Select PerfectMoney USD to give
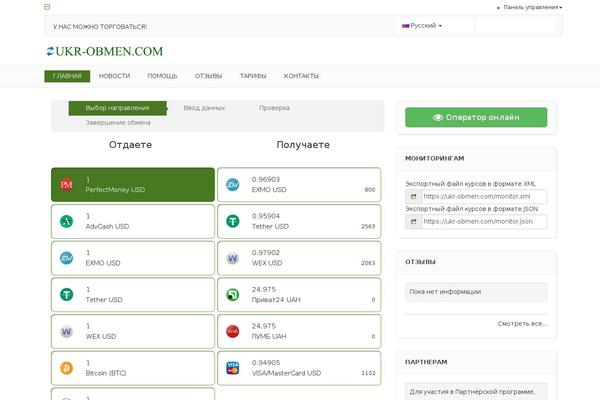Viewport: 600px width, 400px height. tap(133, 184)
